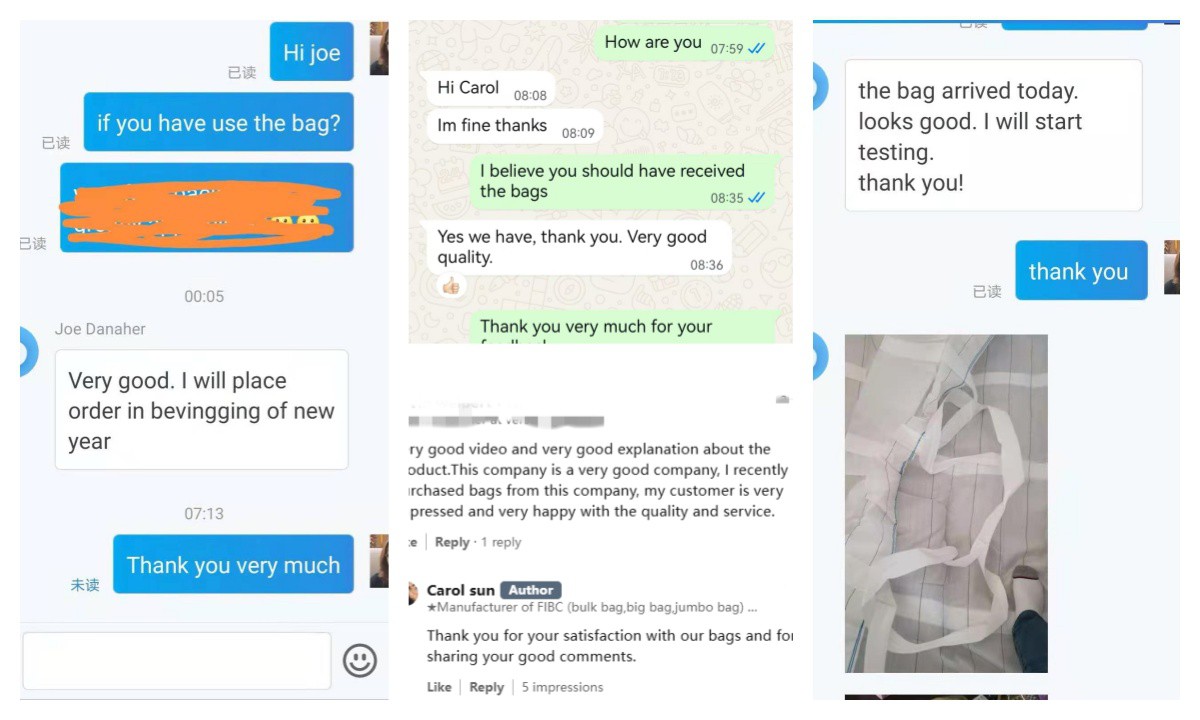Tap the 'Yes we have, thank you' message
The height and width of the screenshot is (720, 1200).
578,248
